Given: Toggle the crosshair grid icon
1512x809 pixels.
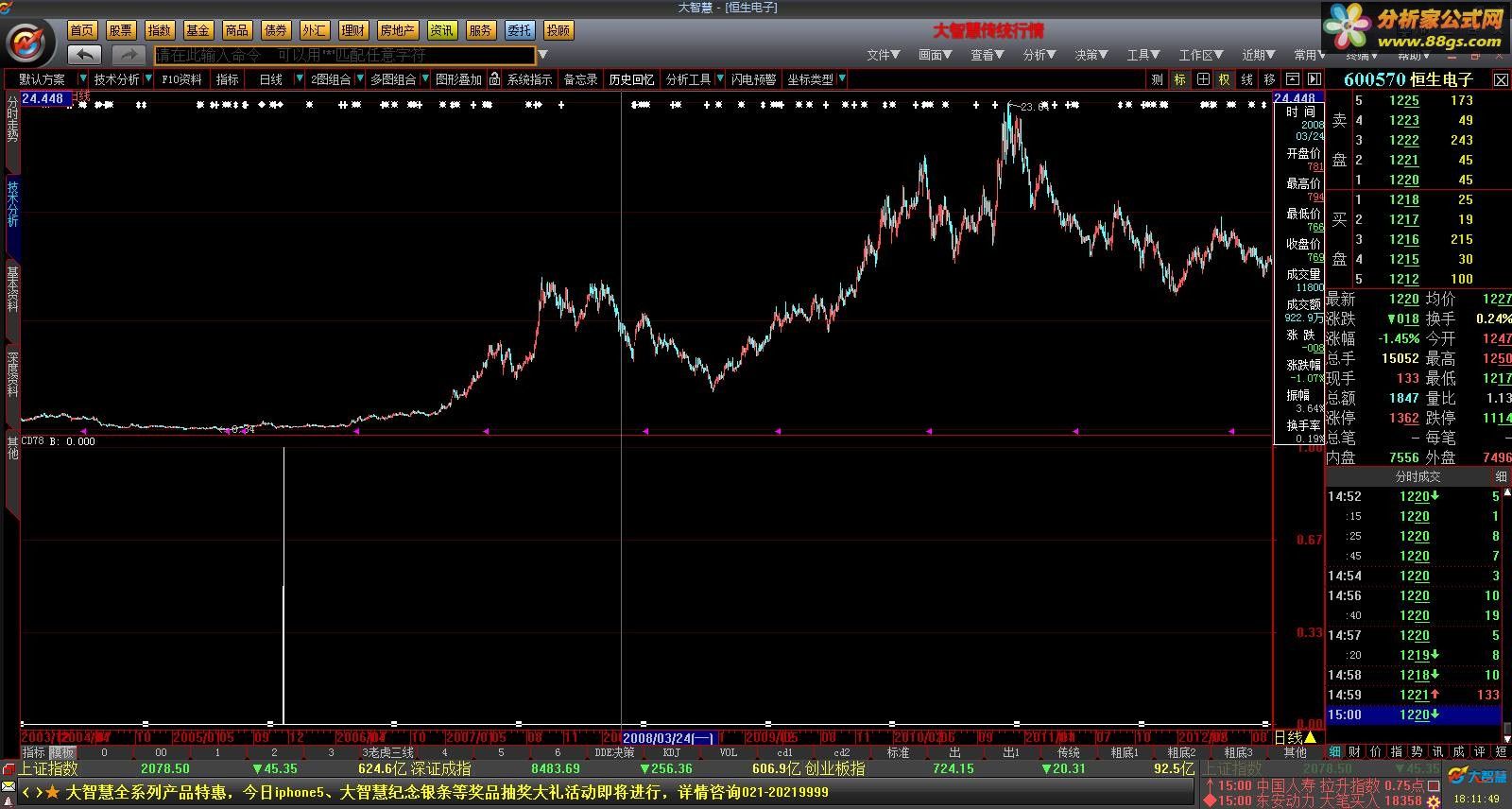Looking at the screenshot, I should (1203, 79).
